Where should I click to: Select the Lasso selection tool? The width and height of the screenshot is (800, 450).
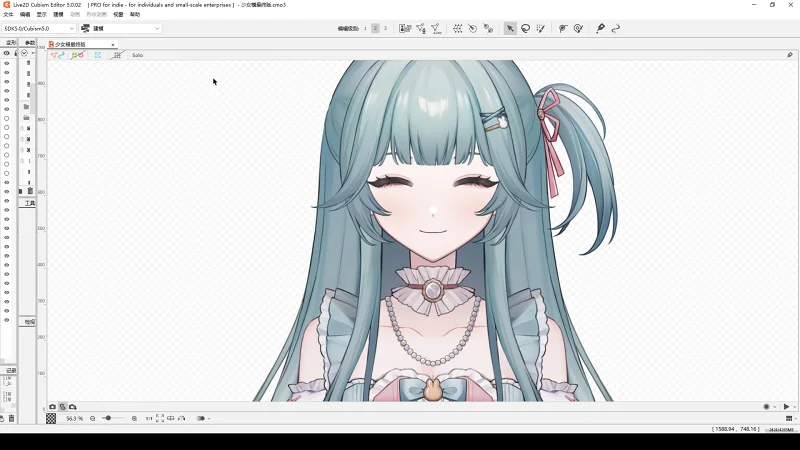(x=526, y=29)
